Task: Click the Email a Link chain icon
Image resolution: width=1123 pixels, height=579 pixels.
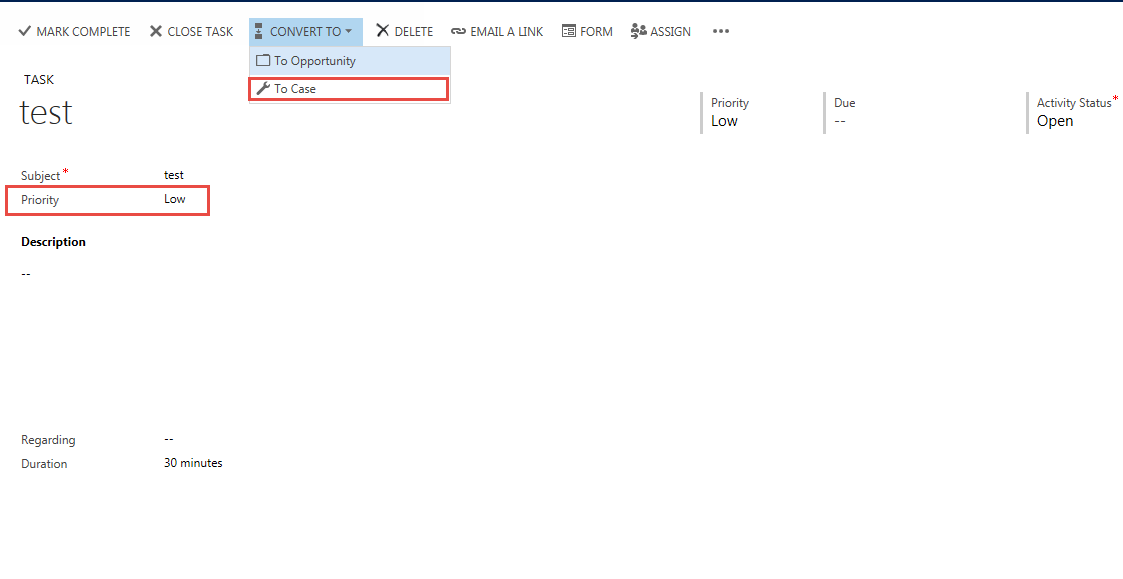Action: [x=460, y=31]
